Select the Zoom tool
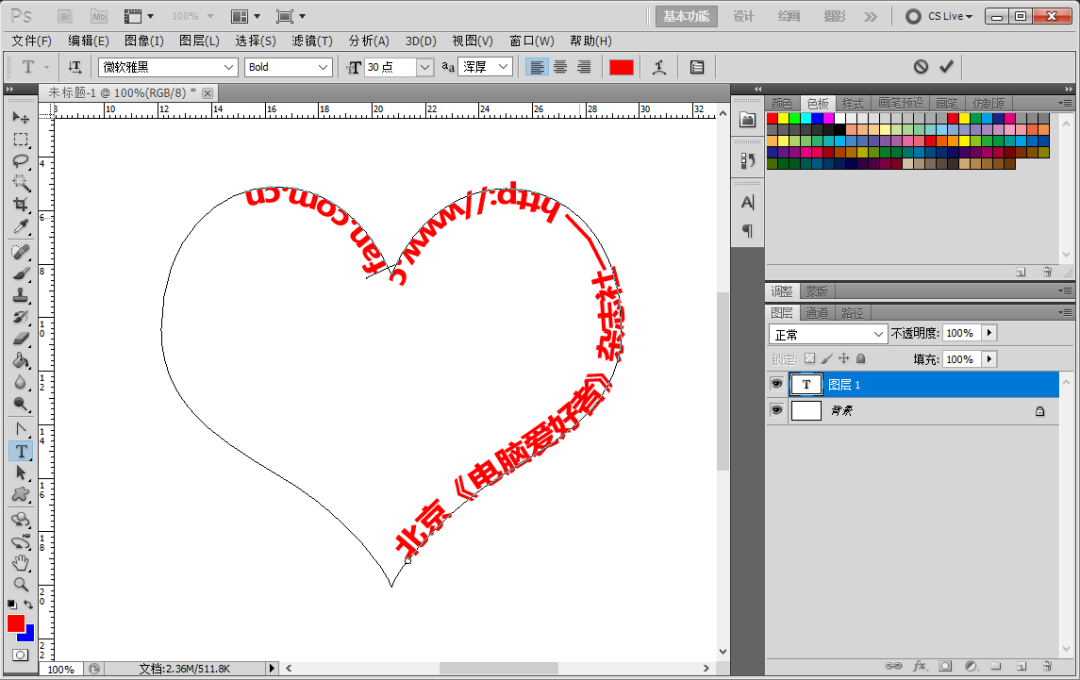This screenshot has width=1080, height=680. pyautogui.click(x=21, y=584)
